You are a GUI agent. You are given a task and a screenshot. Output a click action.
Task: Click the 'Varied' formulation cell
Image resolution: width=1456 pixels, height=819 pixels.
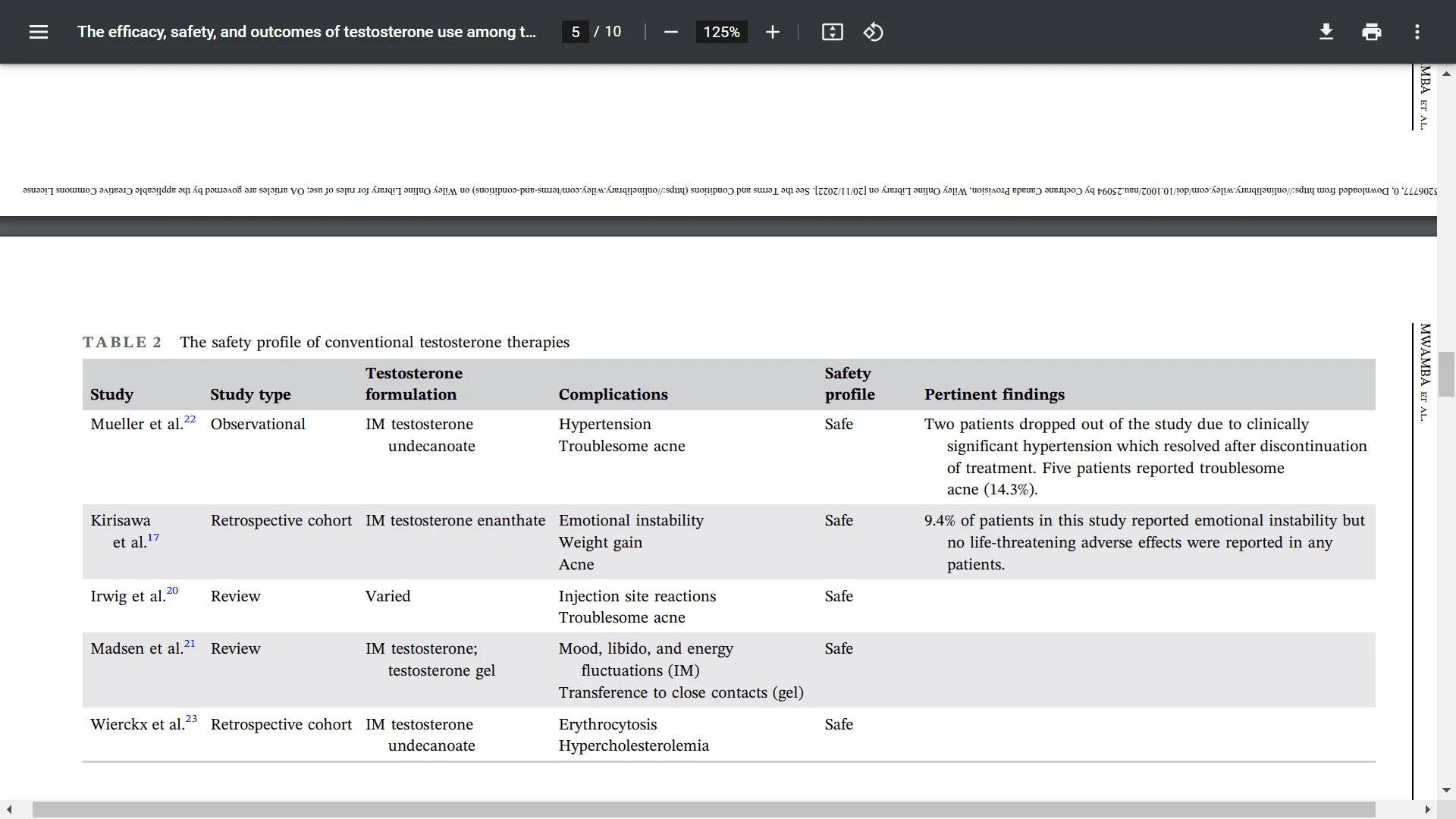(388, 596)
